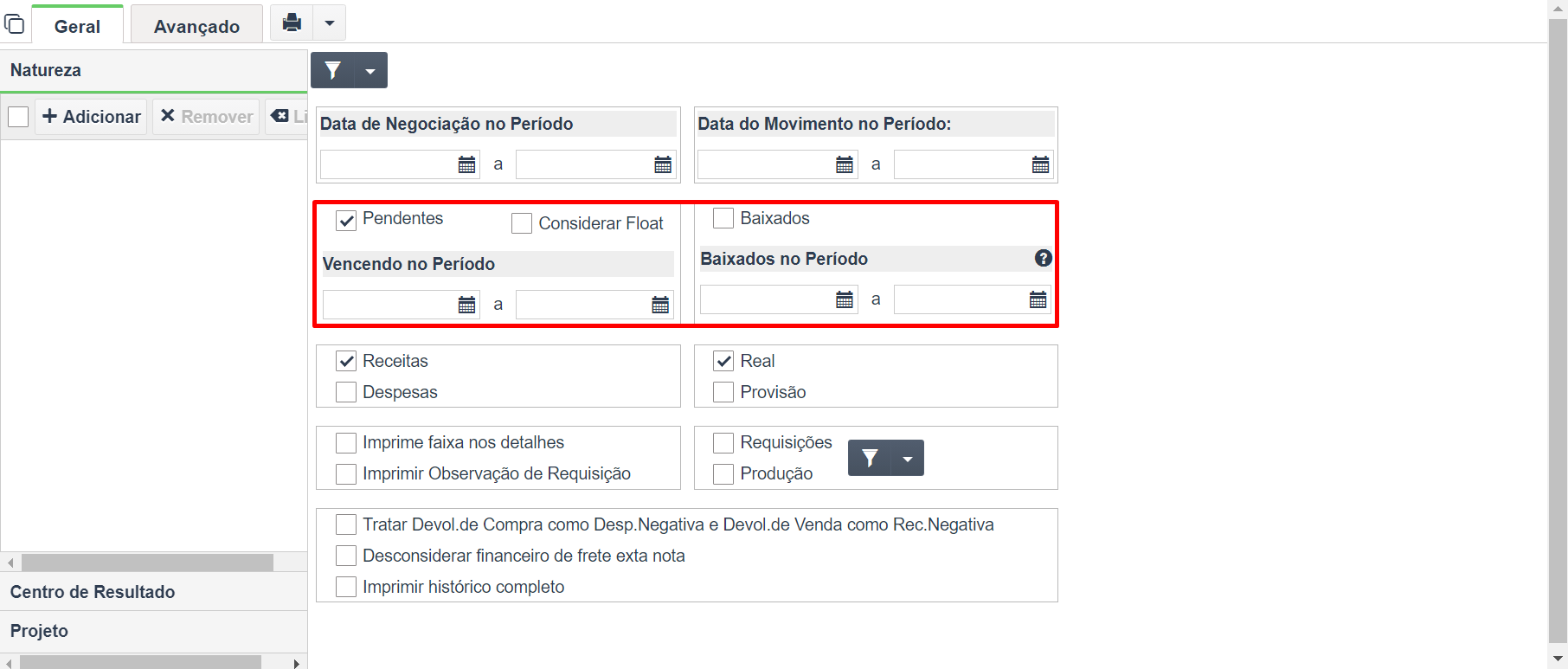Open calendar for Data de Negociação start date
Screen dimensions: 1568x669
[x=467, y=164]
